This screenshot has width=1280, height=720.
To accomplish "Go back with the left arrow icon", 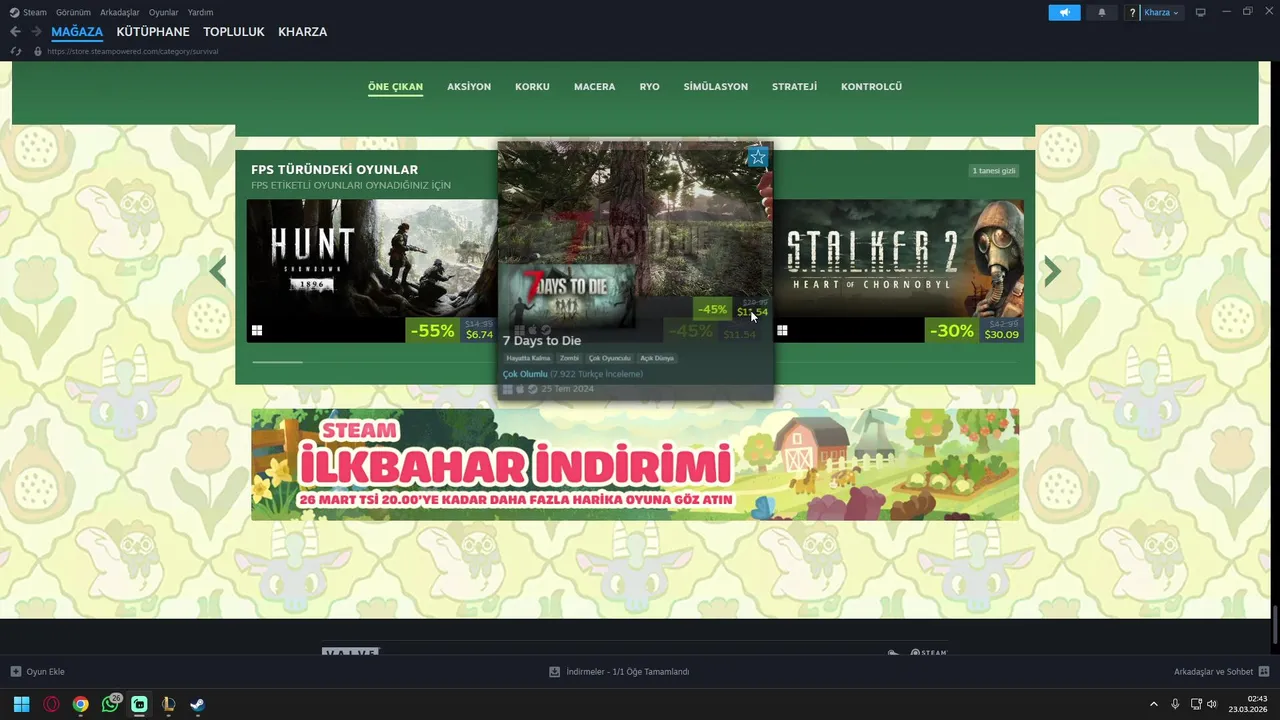I will (15, 32).
